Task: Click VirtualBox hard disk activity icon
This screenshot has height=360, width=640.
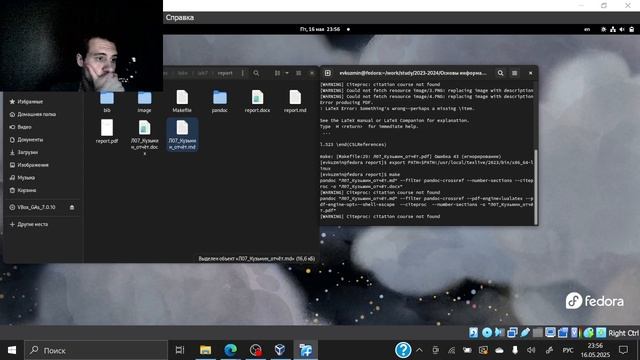Action: [473, 333]
